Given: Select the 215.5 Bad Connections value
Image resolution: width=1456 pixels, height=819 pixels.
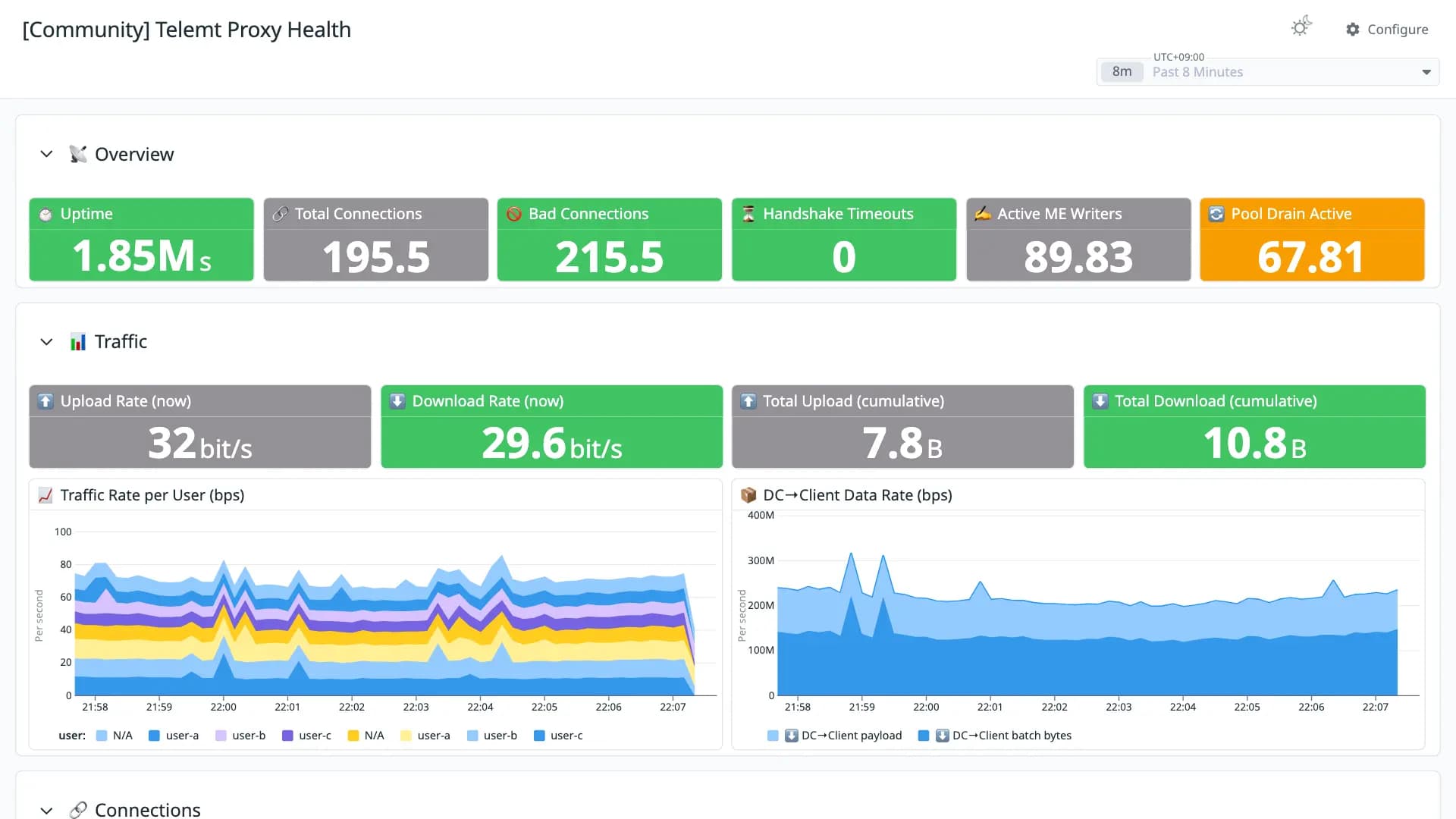Looking at the screenshot, I should point(610,257).
